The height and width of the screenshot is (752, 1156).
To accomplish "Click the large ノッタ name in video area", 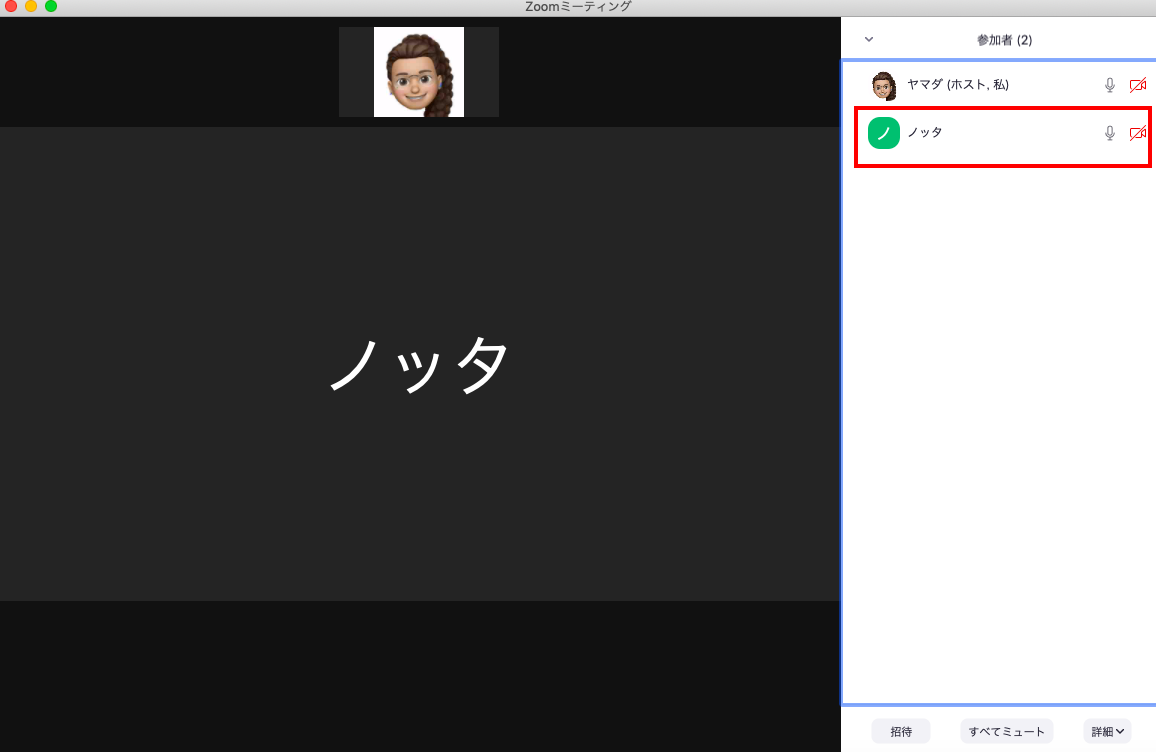I will tap(419, 364).
